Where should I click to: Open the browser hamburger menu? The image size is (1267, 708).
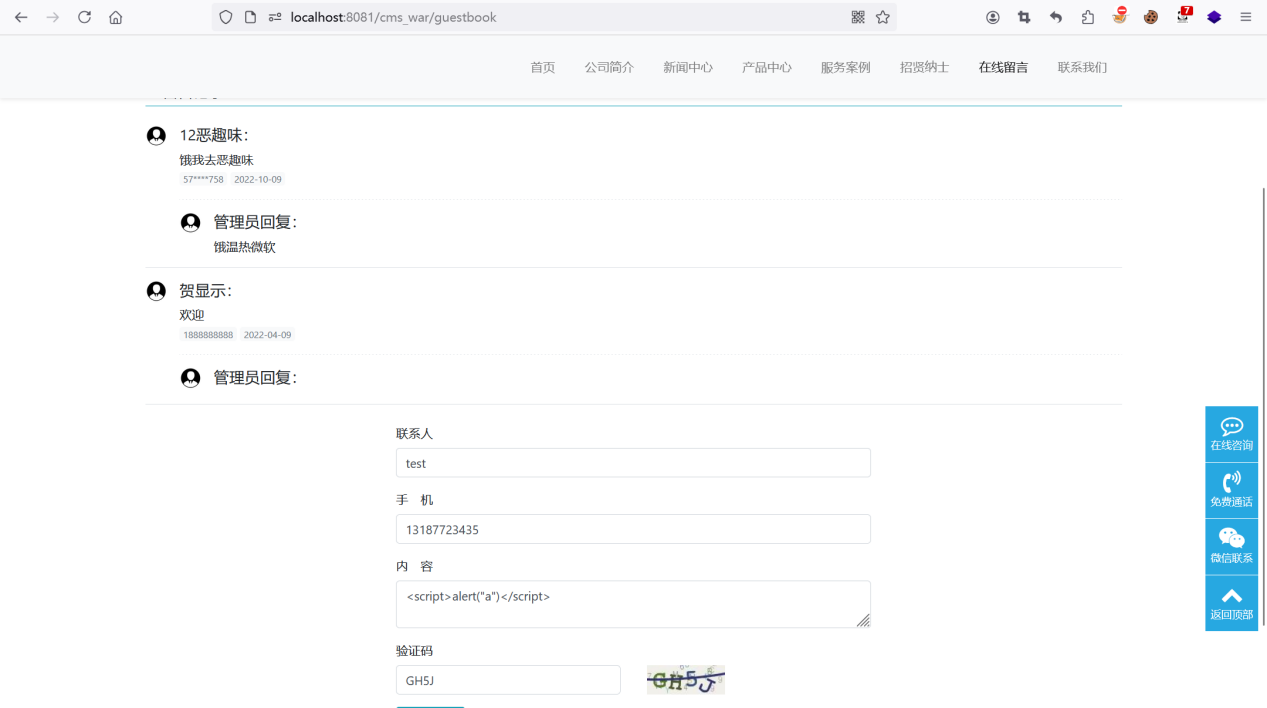click(1246, 17)
